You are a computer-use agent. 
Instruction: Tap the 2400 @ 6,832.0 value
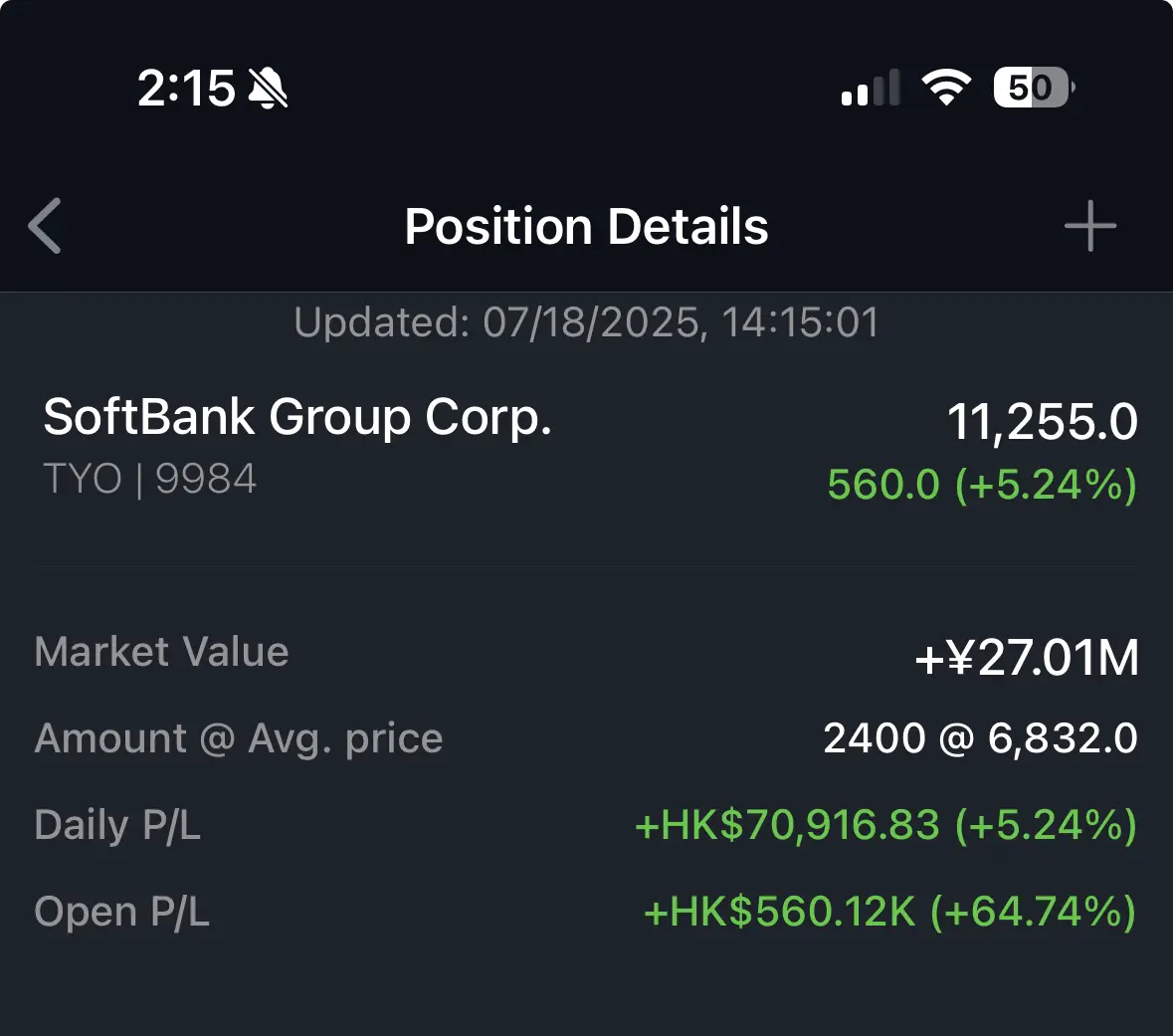pos(981,738)
